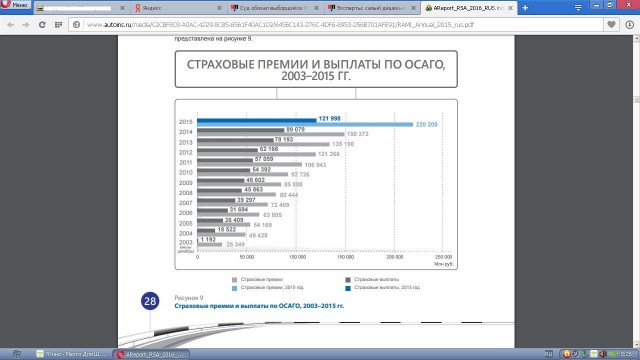The width and height of the screenshot is (640, 360).
Task: Open the tab list menu icon
Action: (x=578, y=8)
